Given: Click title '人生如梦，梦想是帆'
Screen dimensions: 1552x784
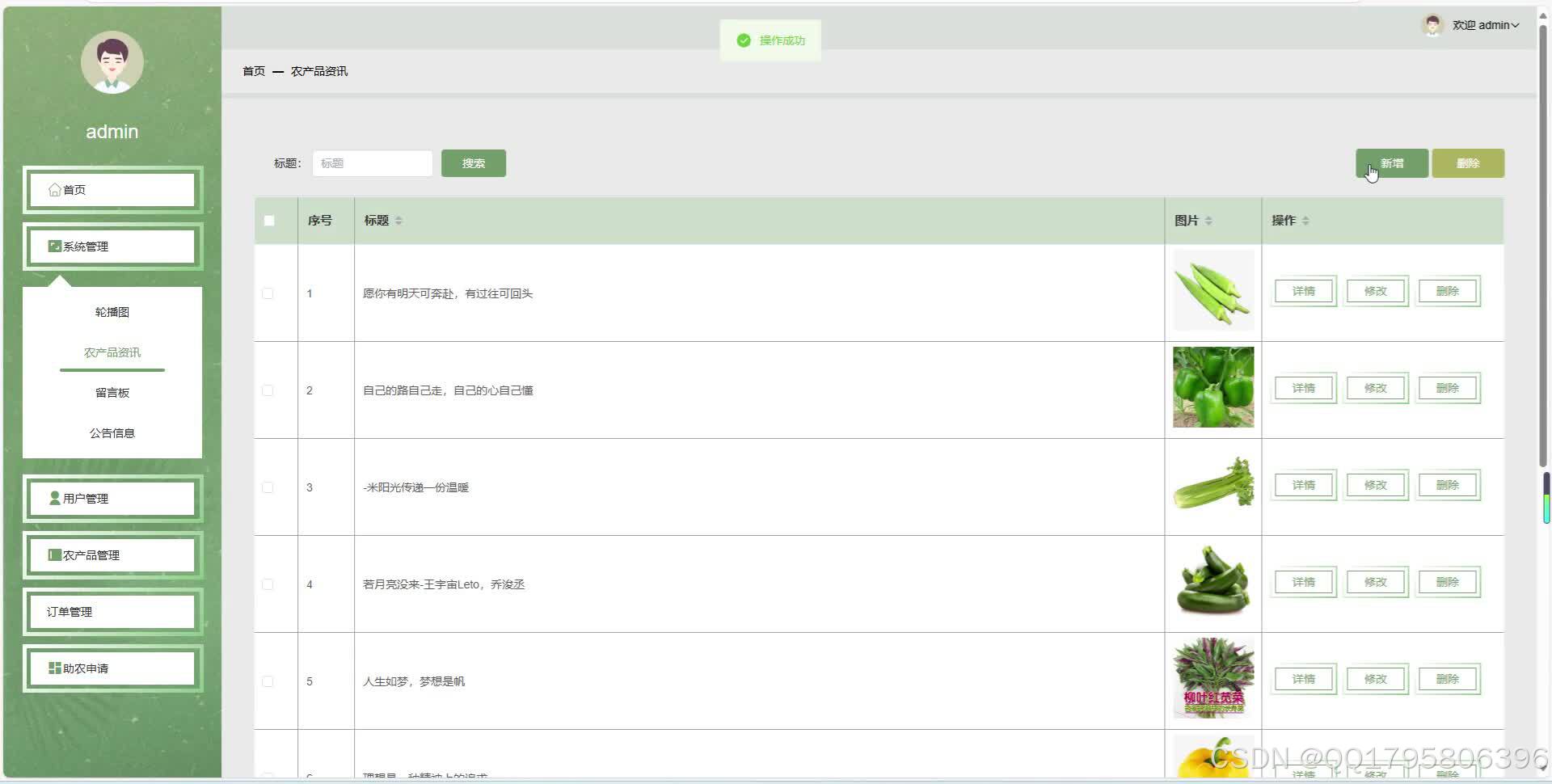Looking at the screenshot, I should 414,681.
